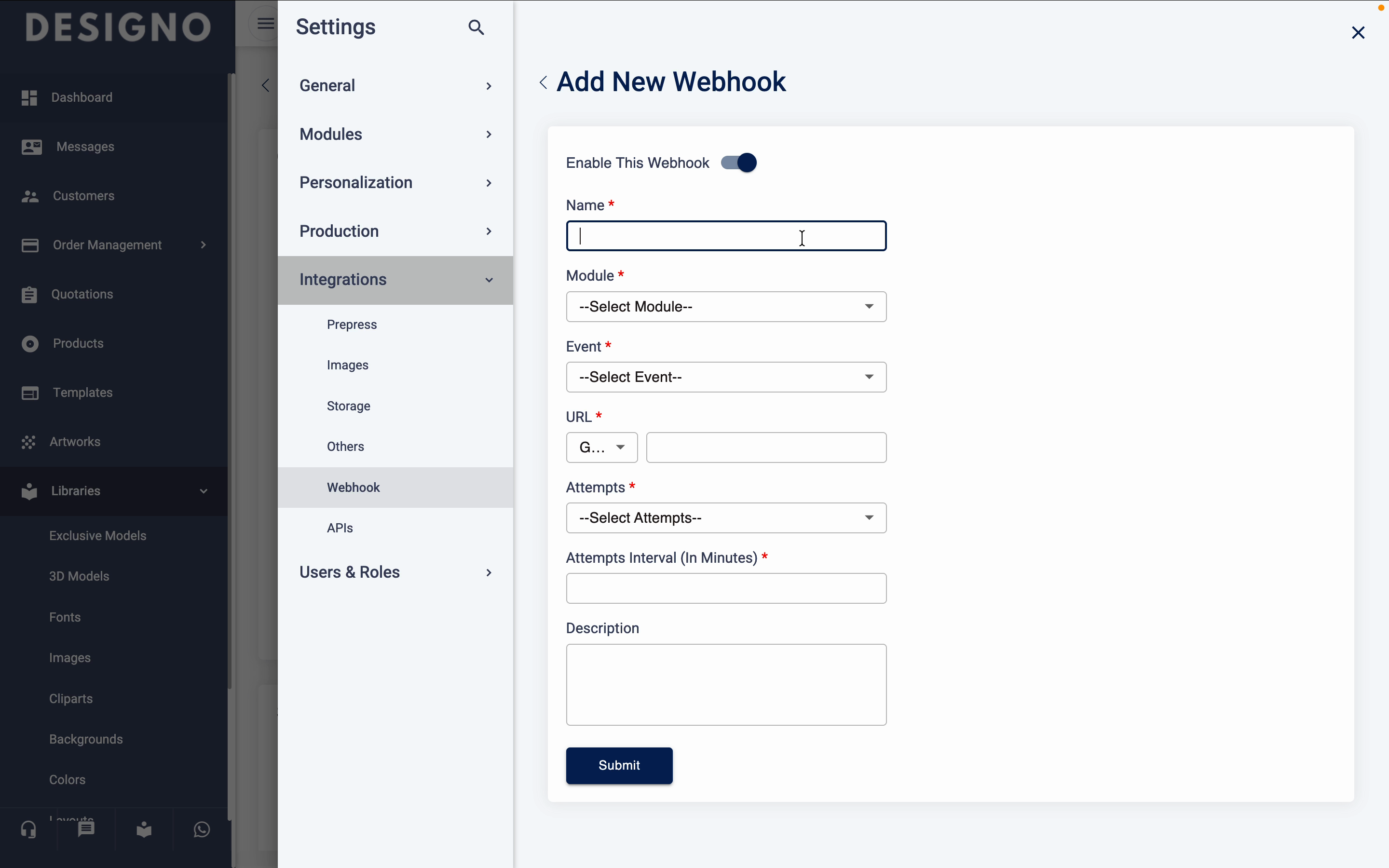1389x868 pixels.
Task: Open the APIs settings item
Action: pyautogui.click(x=340, y=528)
